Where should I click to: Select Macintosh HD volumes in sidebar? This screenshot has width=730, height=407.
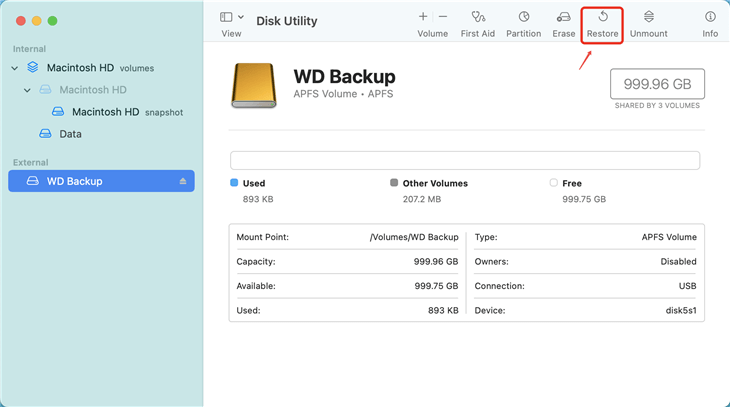(100, 68)
